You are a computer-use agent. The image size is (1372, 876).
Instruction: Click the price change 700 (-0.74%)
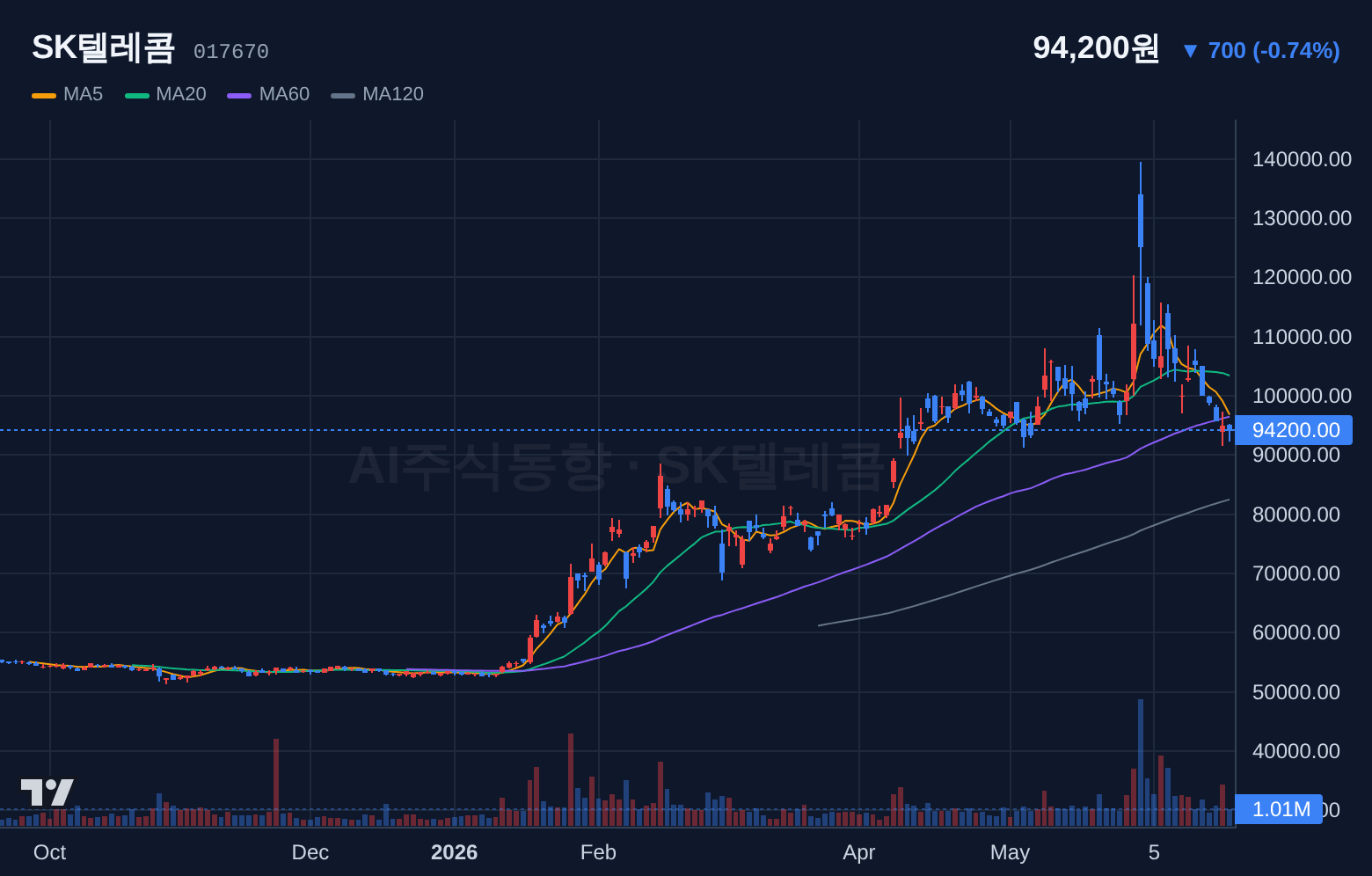[x=1273, y=51]
